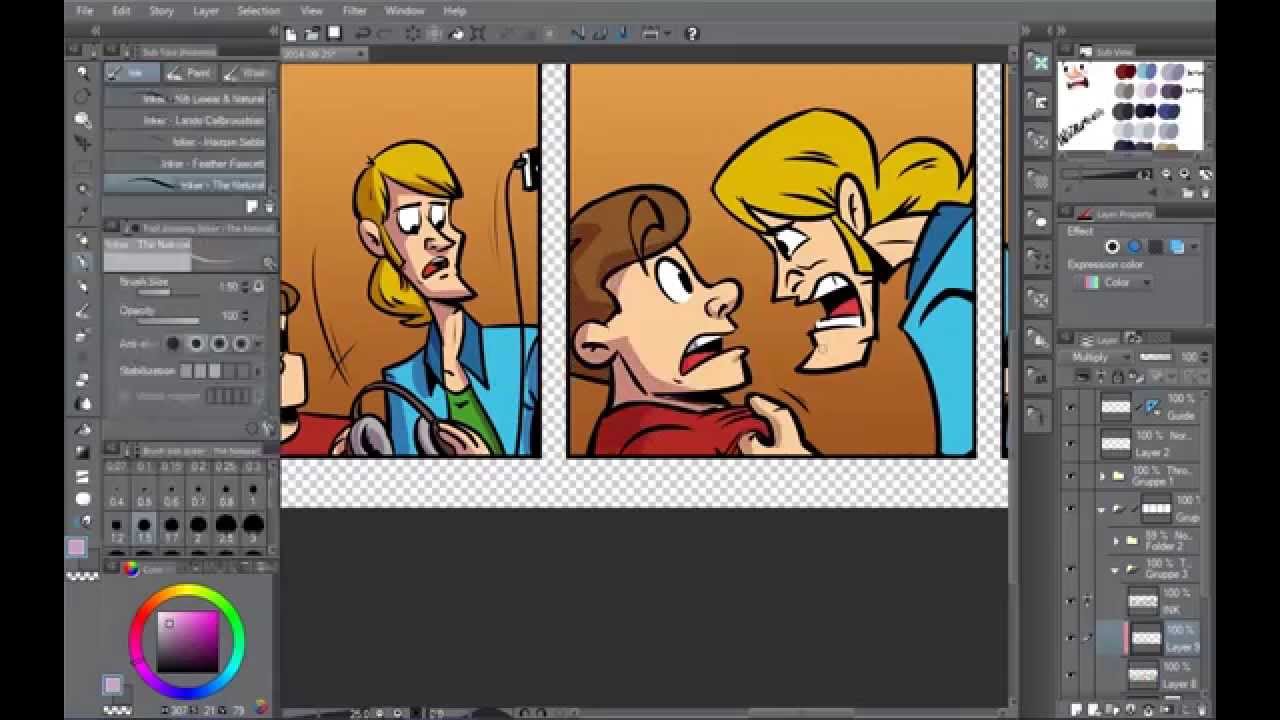This screenshot has width=1280, height=720.
Task: Click the Undo arrow in the command bar
Action: (x=363, y=33)
